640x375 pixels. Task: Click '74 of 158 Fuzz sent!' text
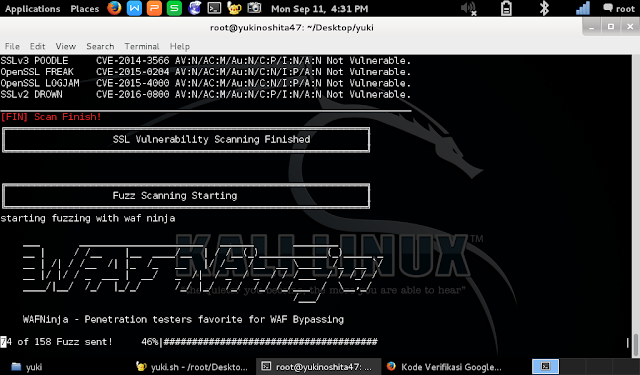tap(57, 342)
